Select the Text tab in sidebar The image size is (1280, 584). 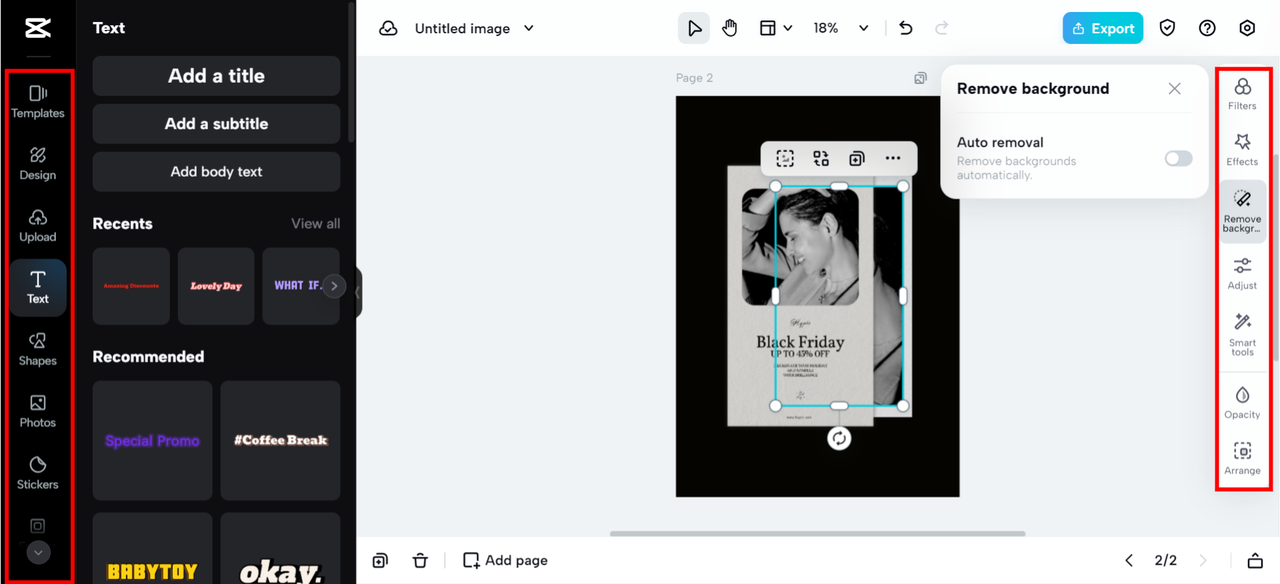(x=38, y=287)
